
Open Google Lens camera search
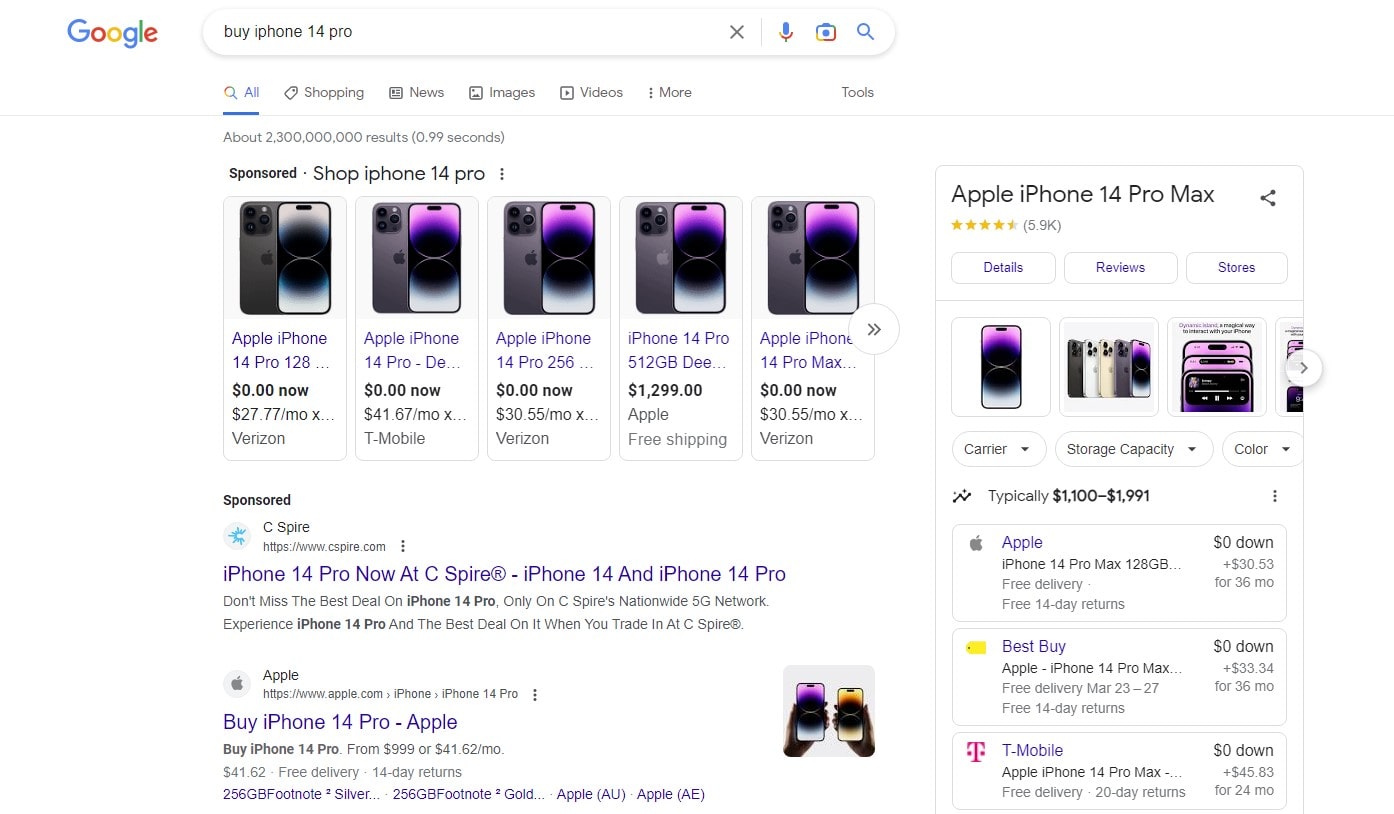826,32
